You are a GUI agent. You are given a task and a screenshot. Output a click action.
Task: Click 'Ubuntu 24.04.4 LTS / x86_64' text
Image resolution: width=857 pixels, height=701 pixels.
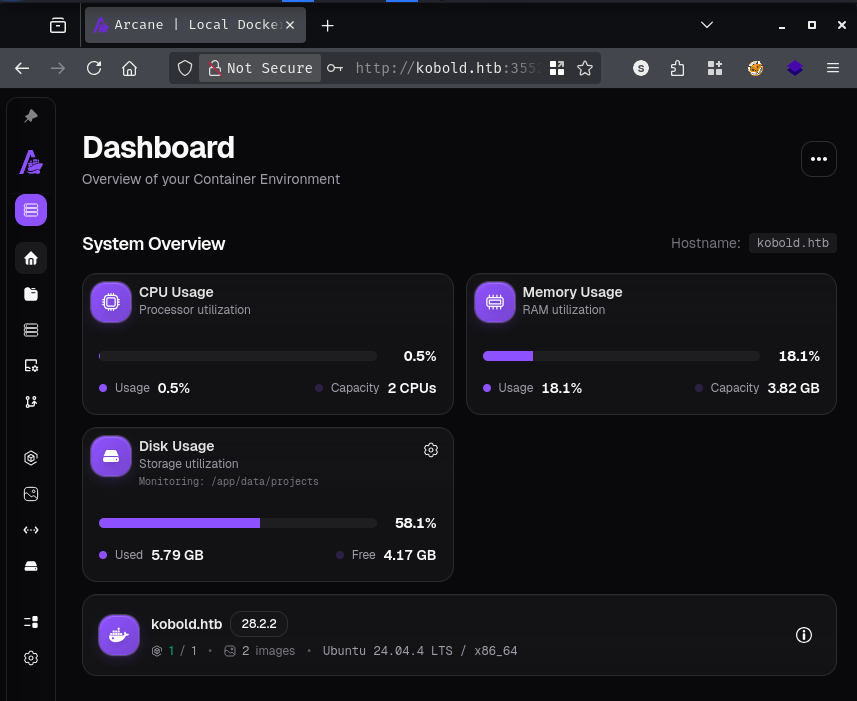(420, 651)
